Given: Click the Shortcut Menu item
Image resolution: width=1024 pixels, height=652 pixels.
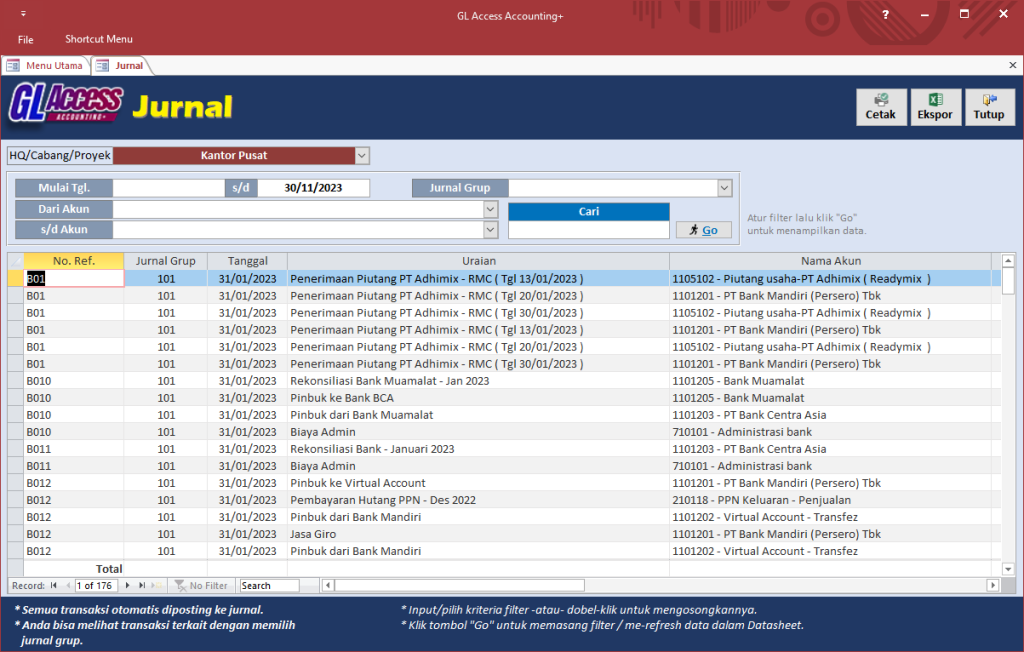Looking at the screenshot, I should tap(99, 40).
